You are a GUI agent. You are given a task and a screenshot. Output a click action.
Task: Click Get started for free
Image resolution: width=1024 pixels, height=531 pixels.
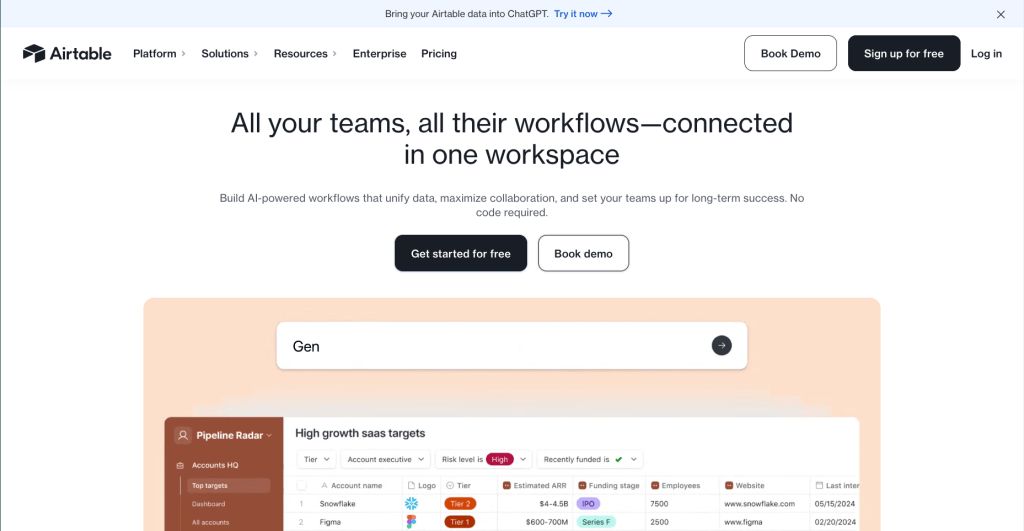[x=460, y=253]
